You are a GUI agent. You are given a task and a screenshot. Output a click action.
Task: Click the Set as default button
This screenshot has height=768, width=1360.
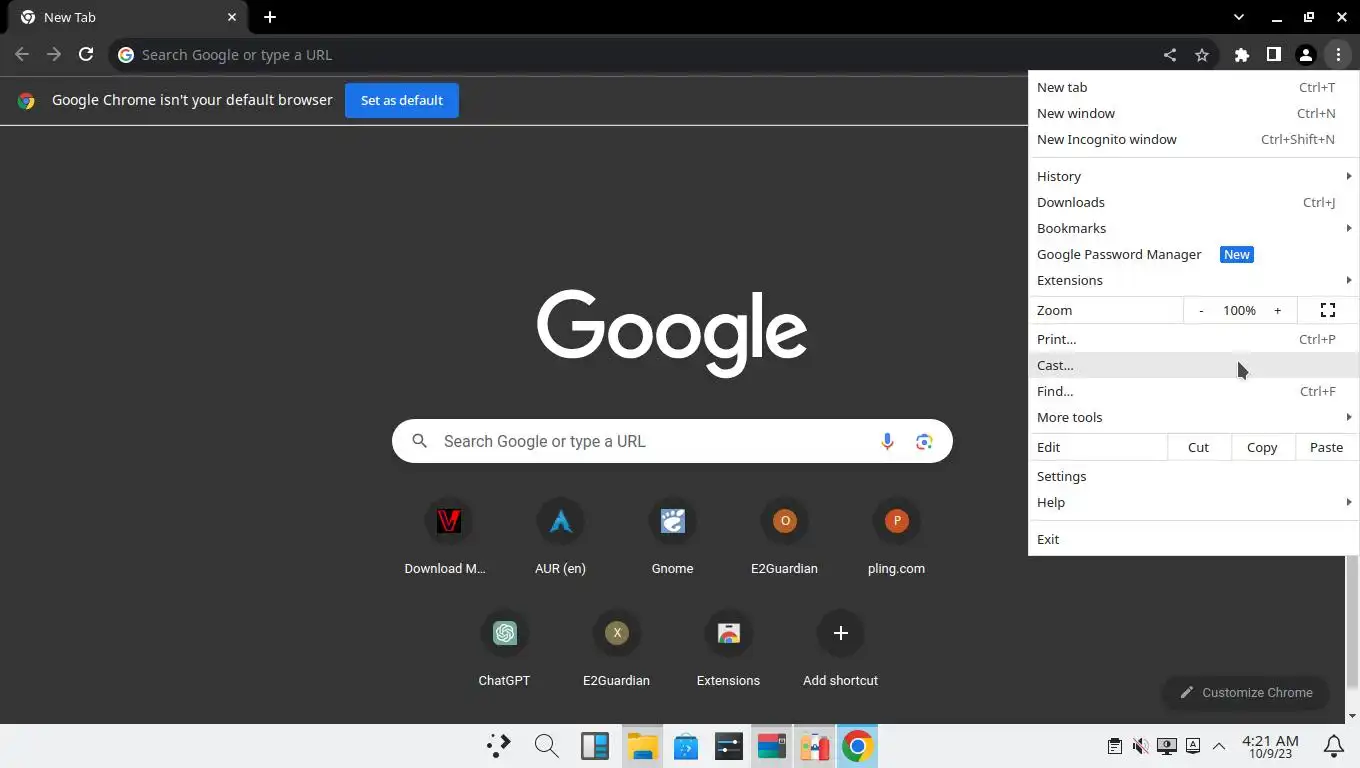[x=402, y=100]
